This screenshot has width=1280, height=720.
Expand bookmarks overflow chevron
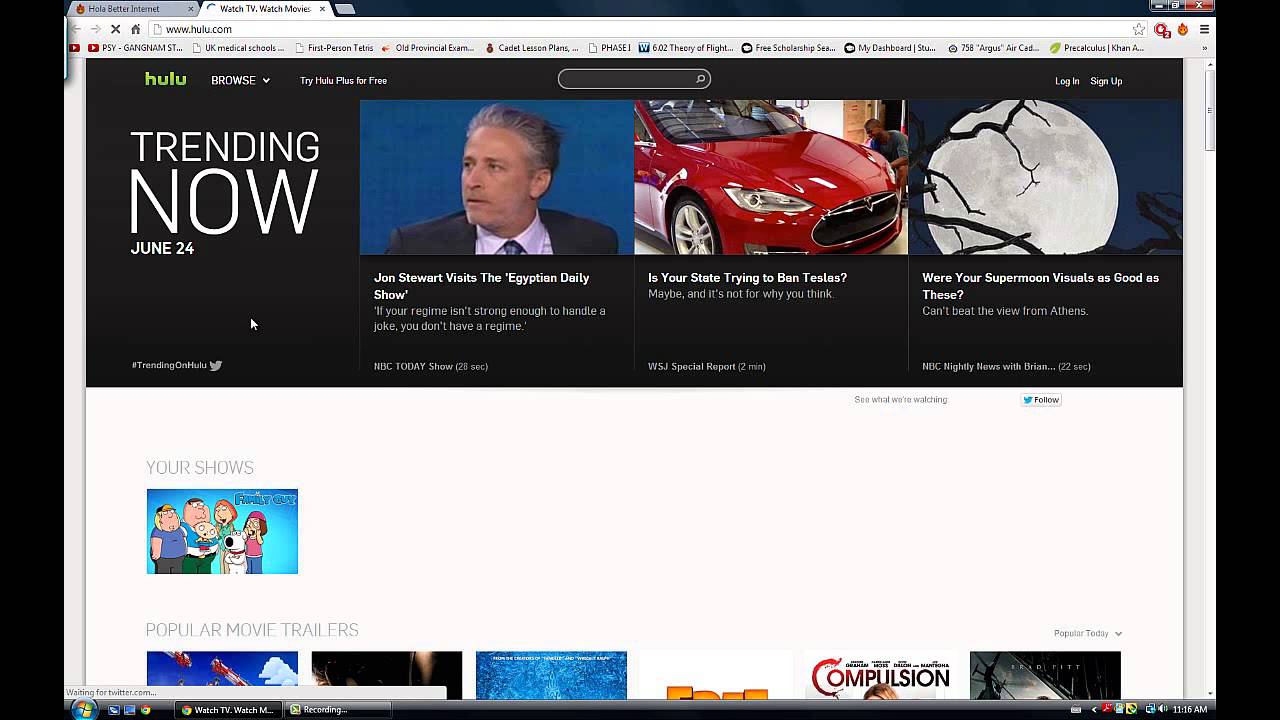[x=1204, y=48]
